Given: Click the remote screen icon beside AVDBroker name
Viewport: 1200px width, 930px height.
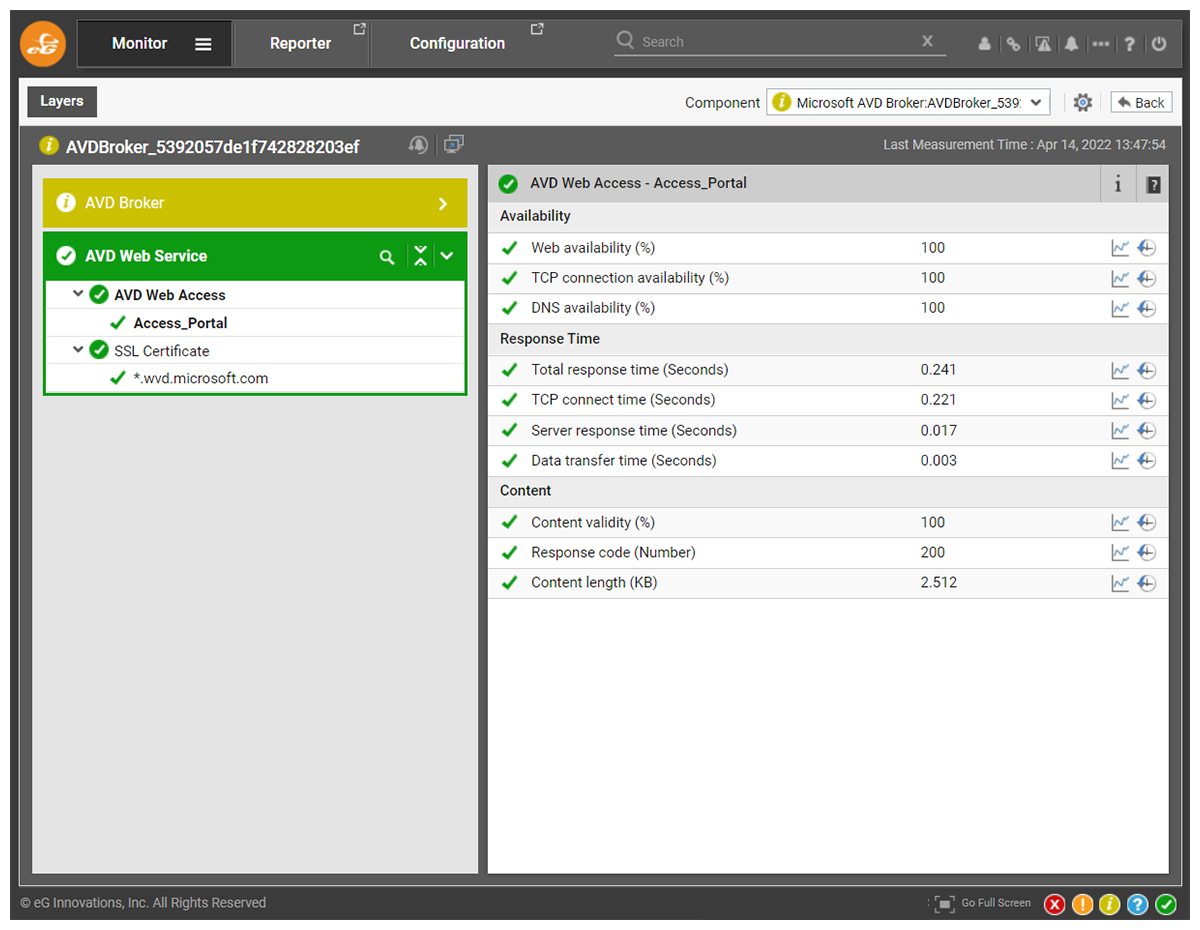Looking at the screenshot, I should [454, 145].
